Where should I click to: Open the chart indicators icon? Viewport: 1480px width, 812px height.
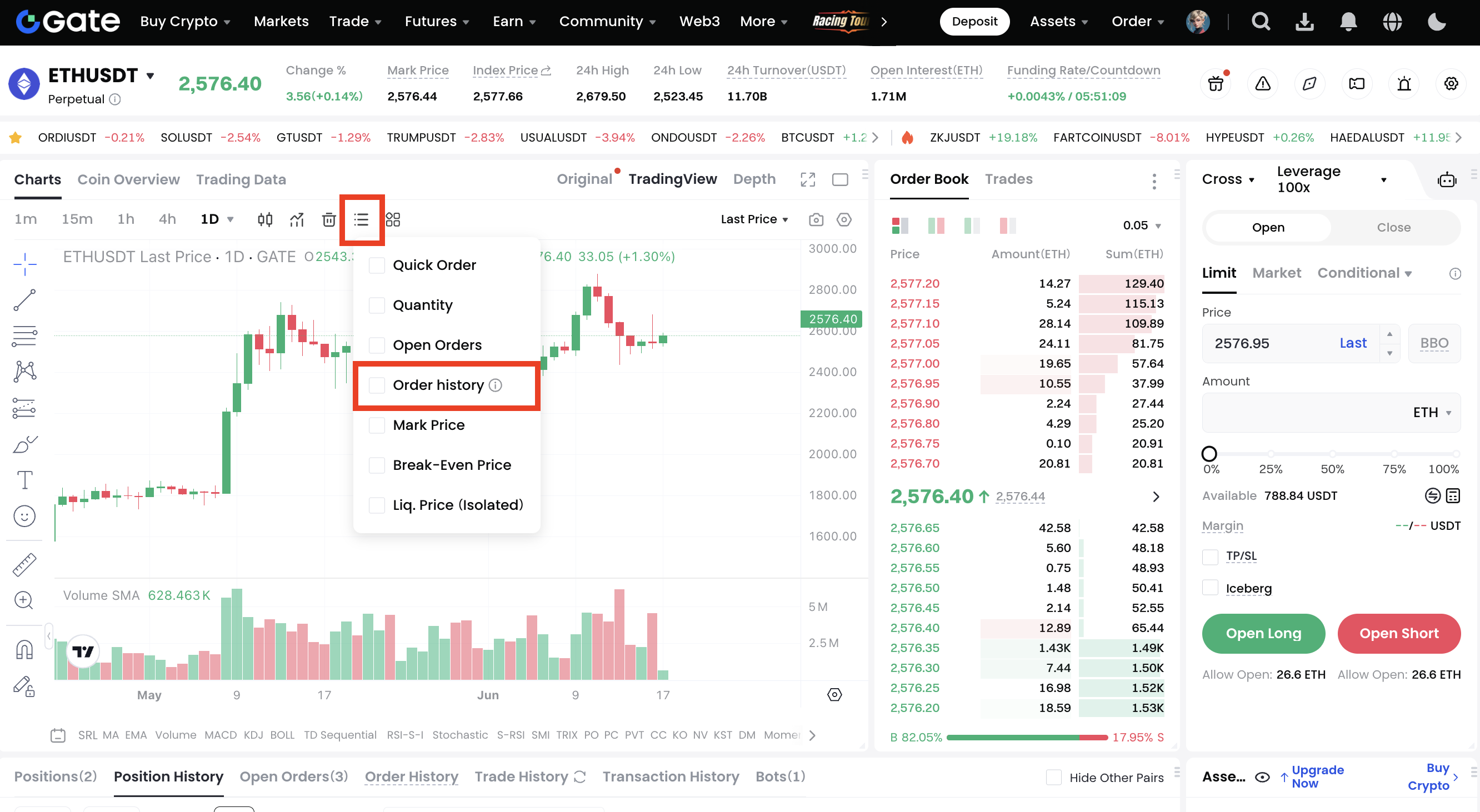(297, 219)
